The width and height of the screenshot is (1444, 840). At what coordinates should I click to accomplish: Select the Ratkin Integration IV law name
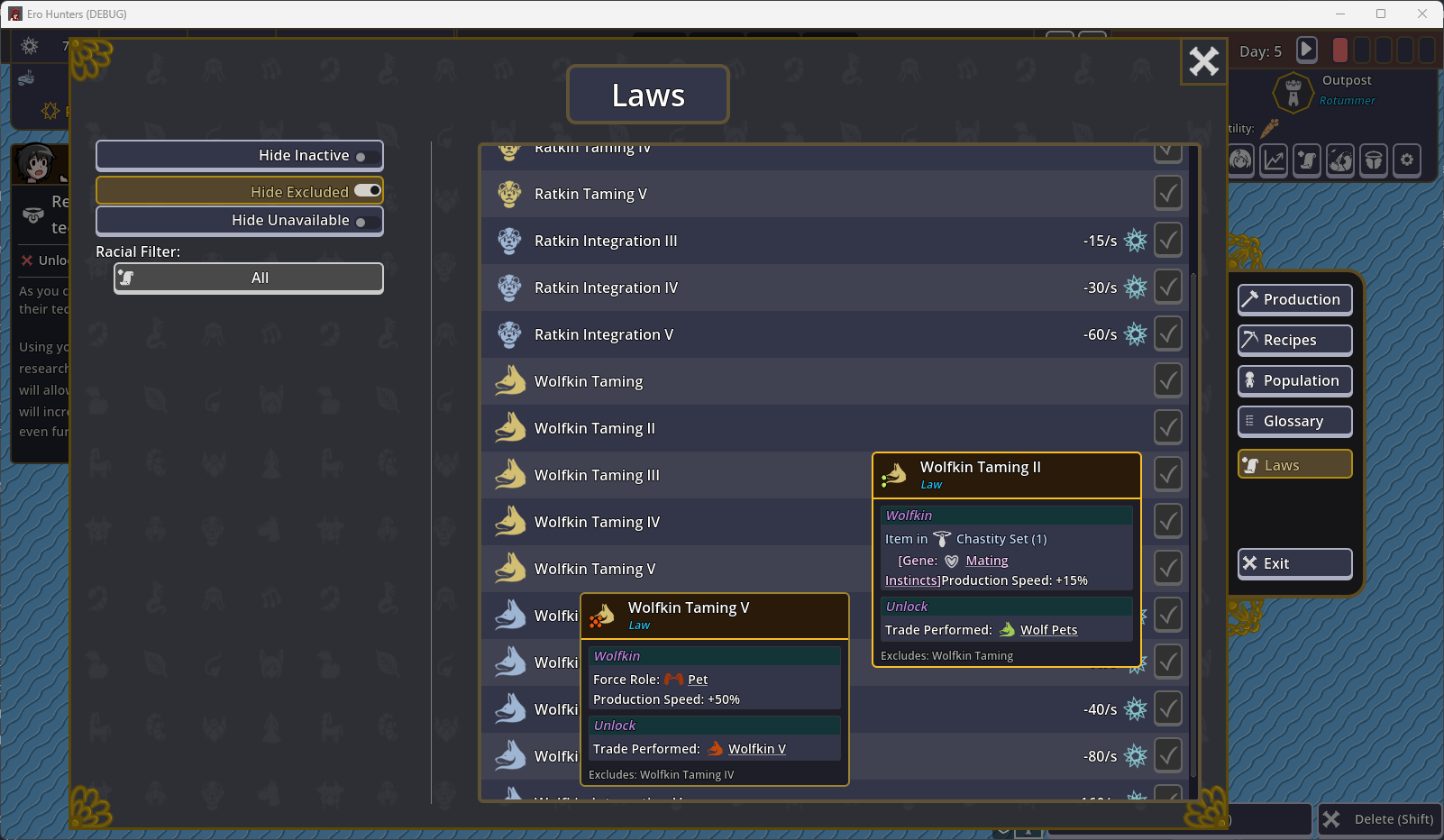tap(606, 288)
